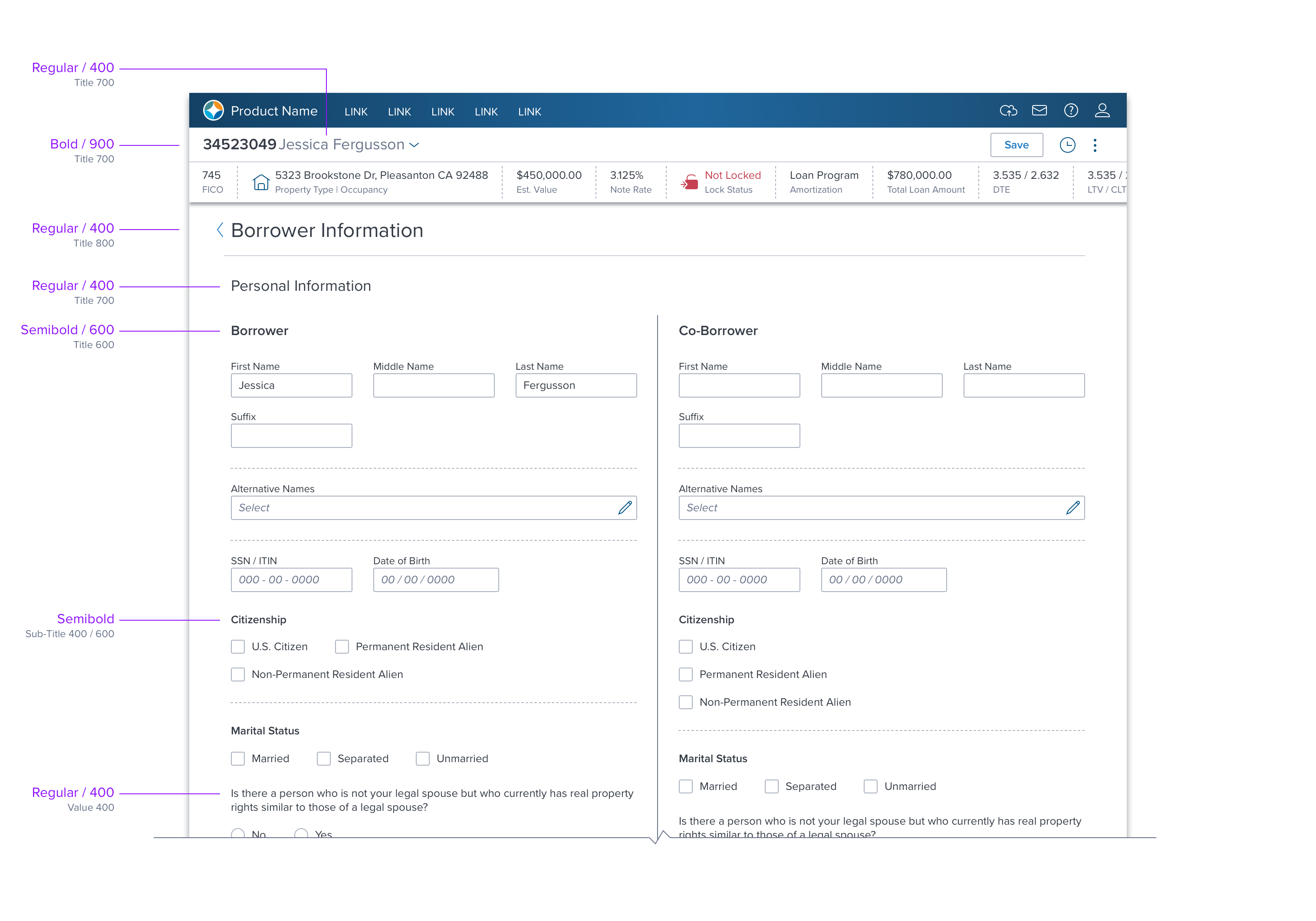The height and width of the screenshot is (921, 1316).
Task: Click the first LINK in navigation bar
Action: point(356,112)
